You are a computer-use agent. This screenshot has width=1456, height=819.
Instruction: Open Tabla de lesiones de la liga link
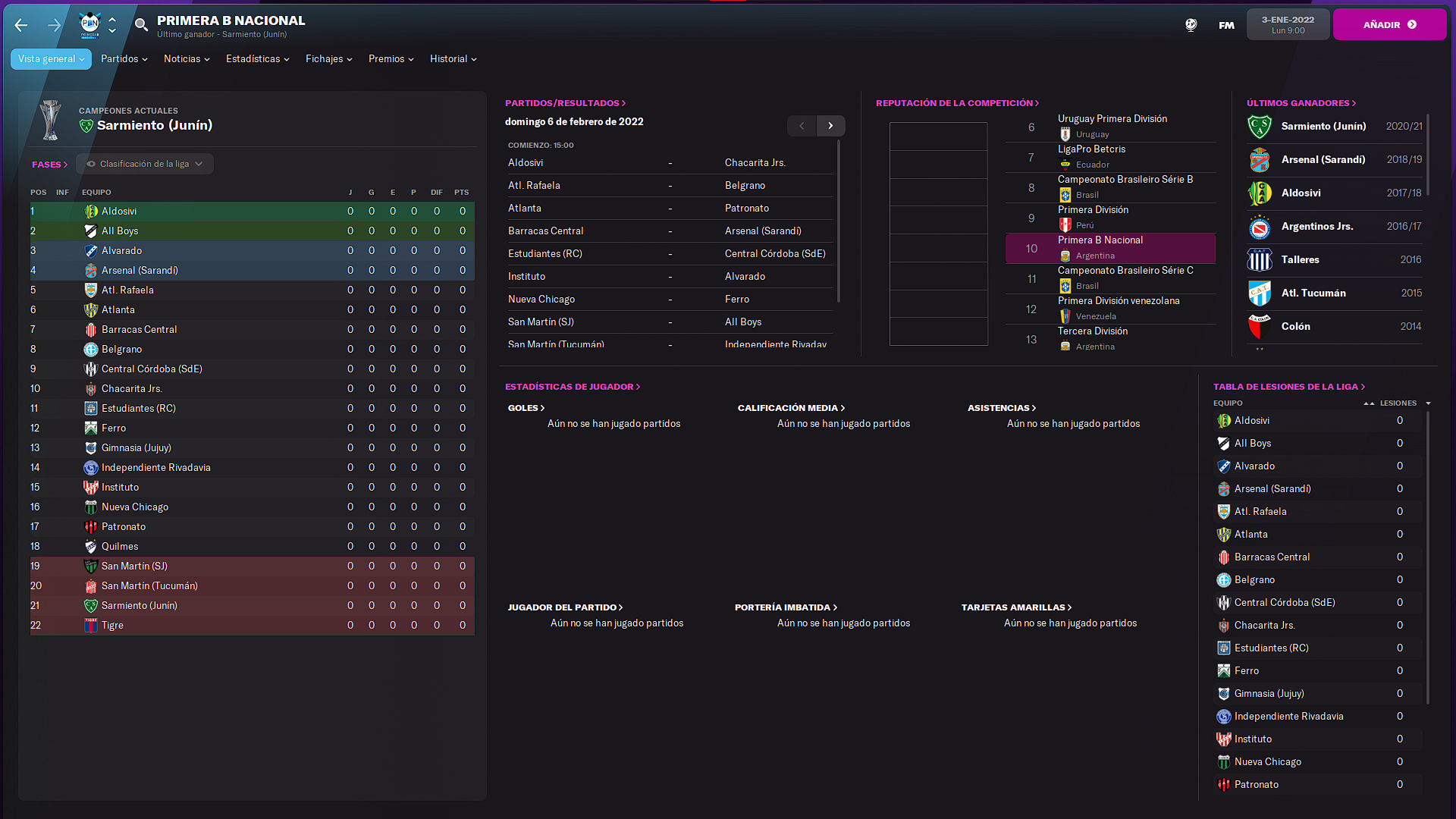coord(1289,387)
